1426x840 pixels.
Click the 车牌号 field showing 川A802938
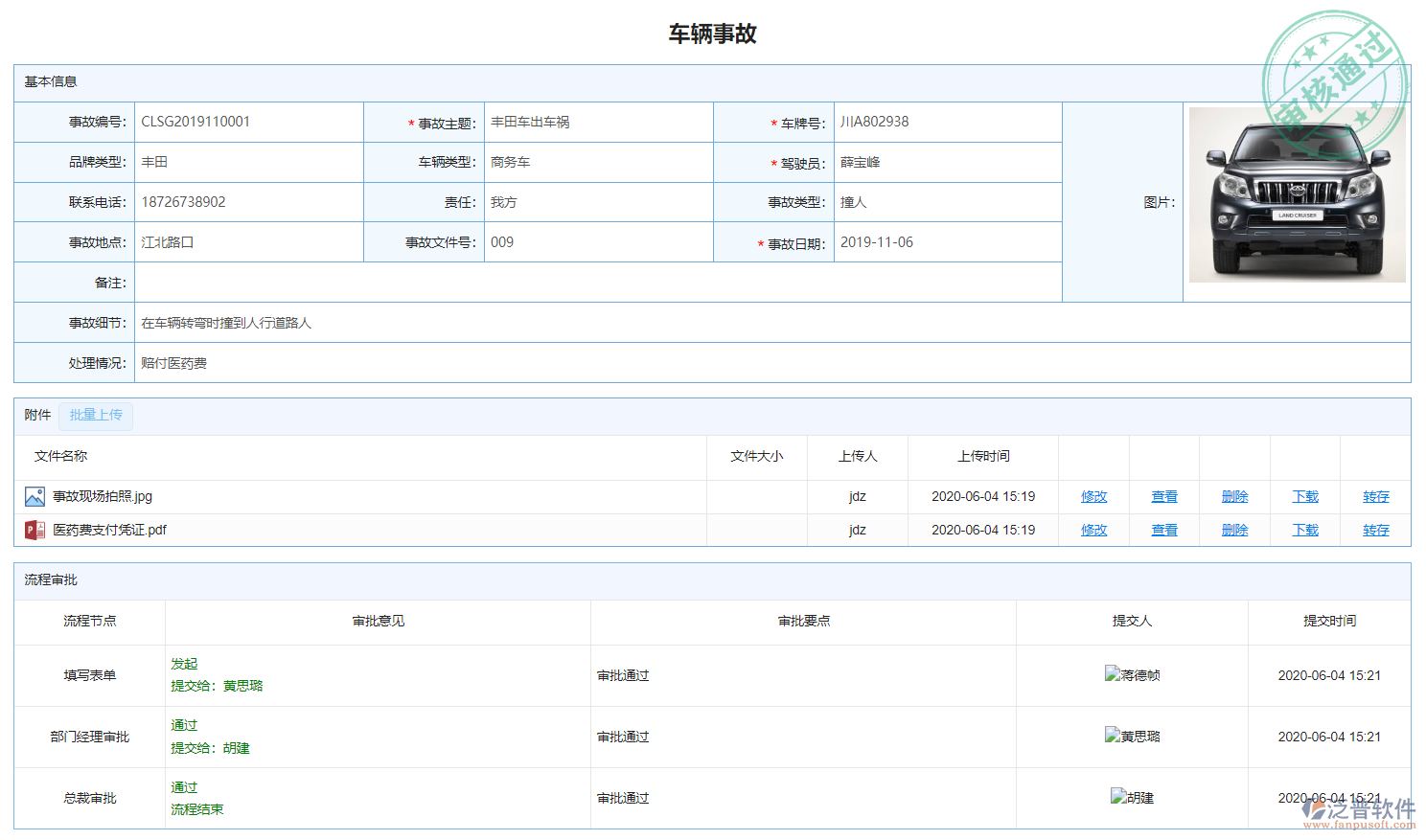coord(947,123)
